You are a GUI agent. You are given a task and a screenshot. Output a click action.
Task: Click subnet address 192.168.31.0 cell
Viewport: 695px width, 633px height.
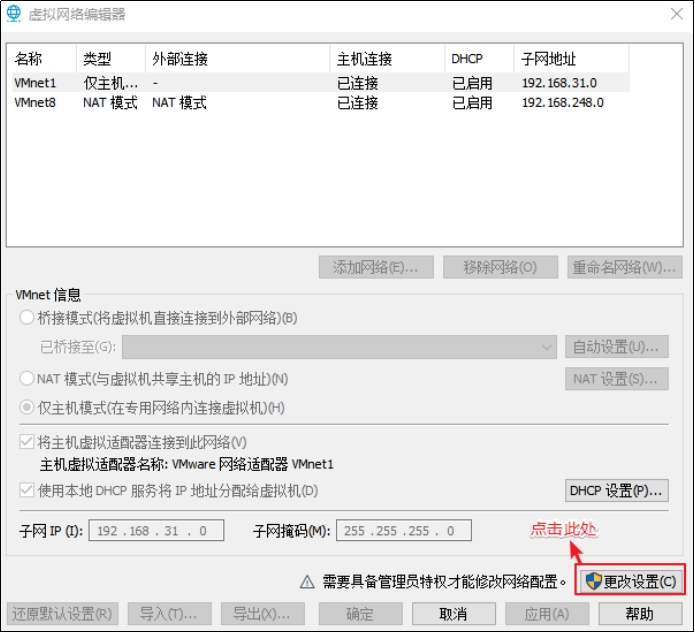559,83
